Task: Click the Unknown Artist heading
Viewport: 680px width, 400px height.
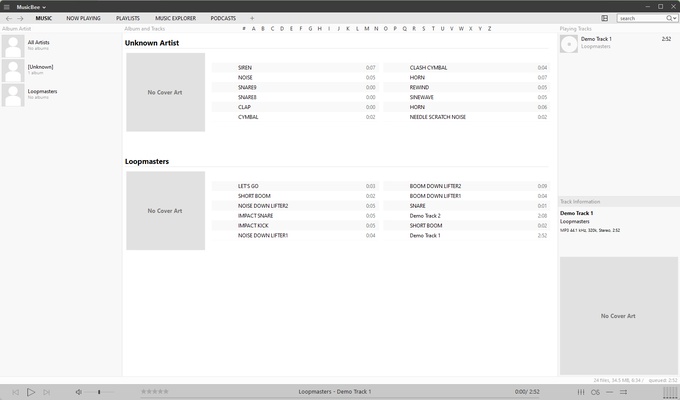Action: click(x=152, y=43)
